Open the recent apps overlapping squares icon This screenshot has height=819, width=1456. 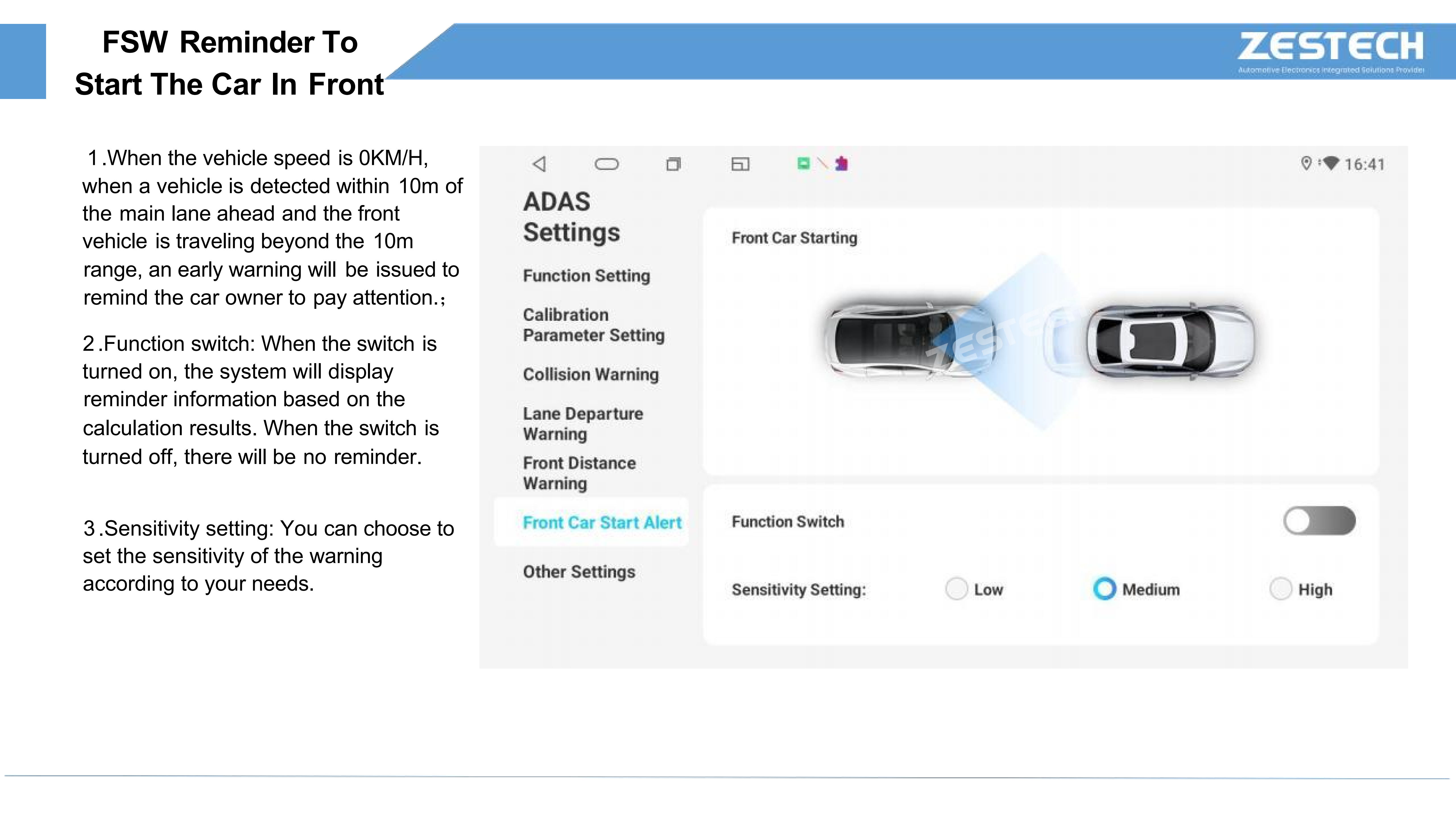coord(673,164)
